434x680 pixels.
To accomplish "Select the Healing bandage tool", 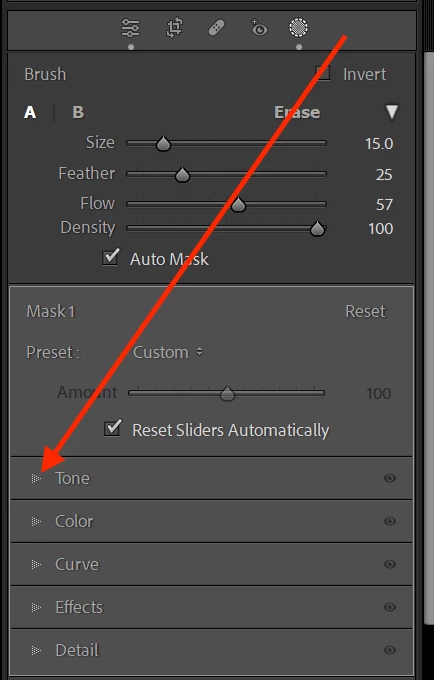I will [216, 28].
